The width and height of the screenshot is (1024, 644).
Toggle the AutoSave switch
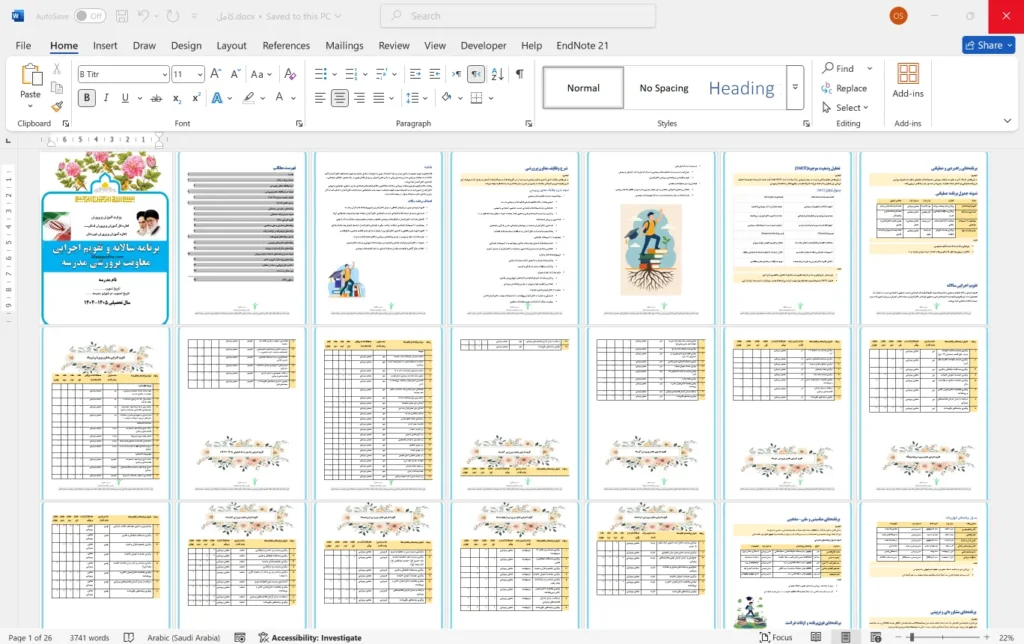point(90,16)
